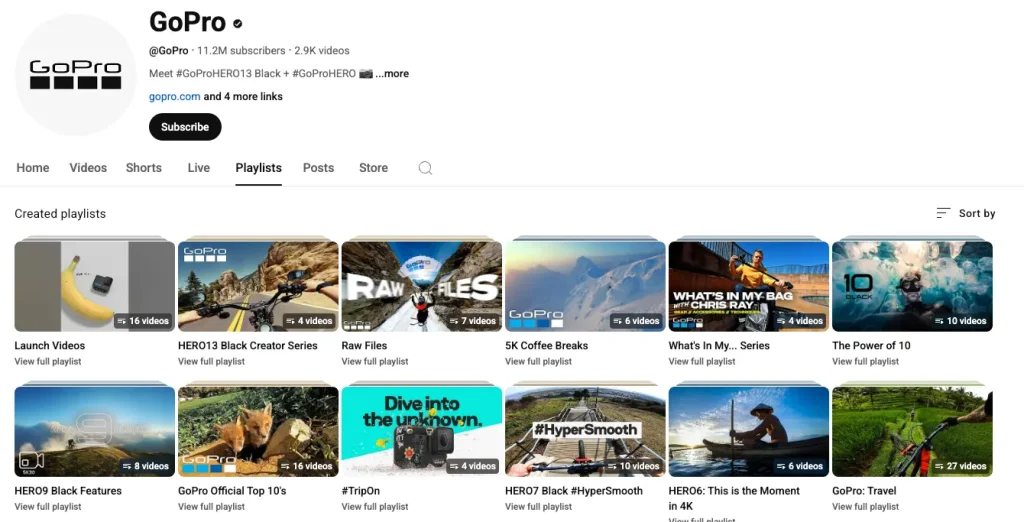View full playlist for GoPro Official Top 10's
The height and width of the screenshot is (522, 1024).
[x=212, y=506]
